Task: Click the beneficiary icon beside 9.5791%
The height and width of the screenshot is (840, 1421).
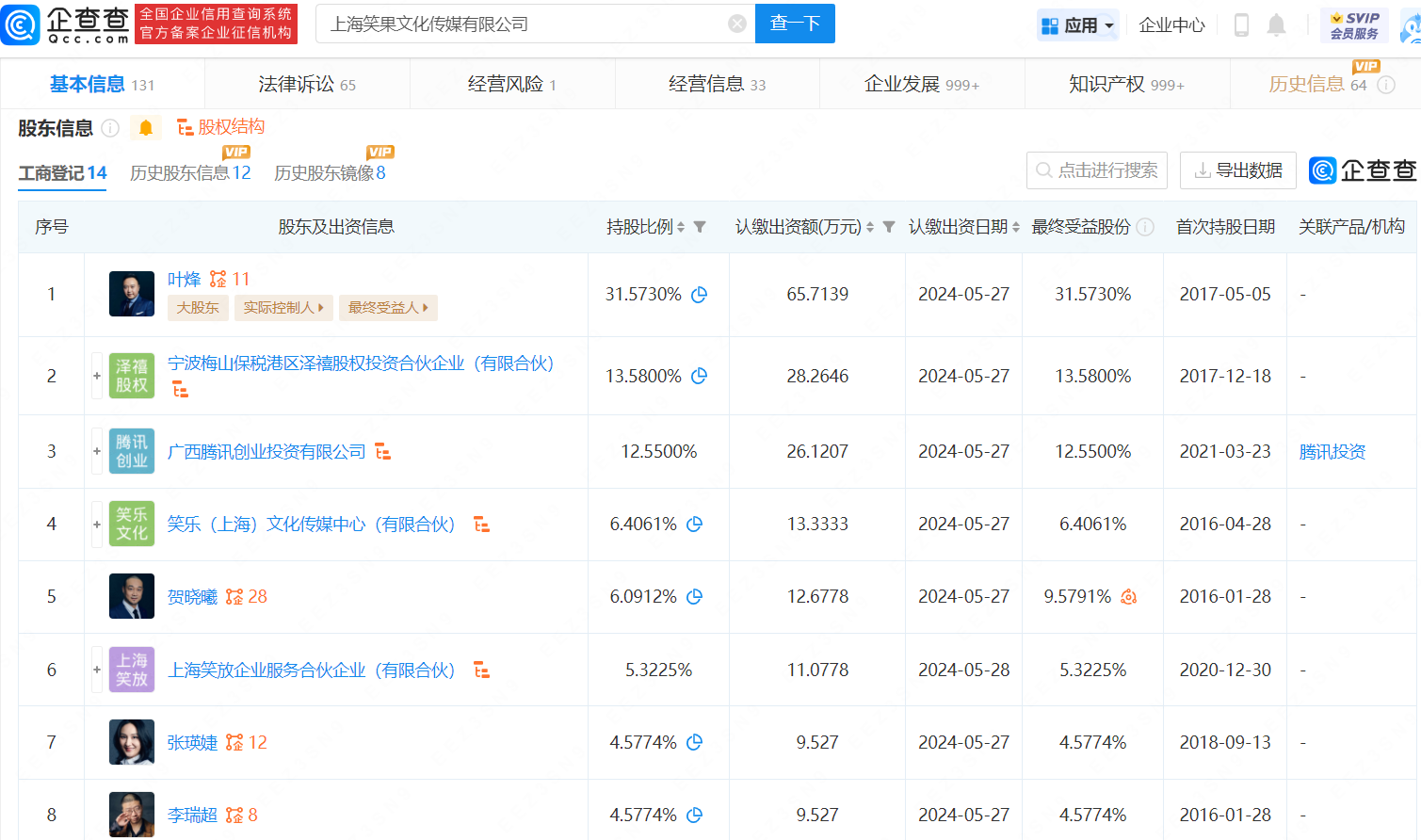Action: click(1128, 597)
